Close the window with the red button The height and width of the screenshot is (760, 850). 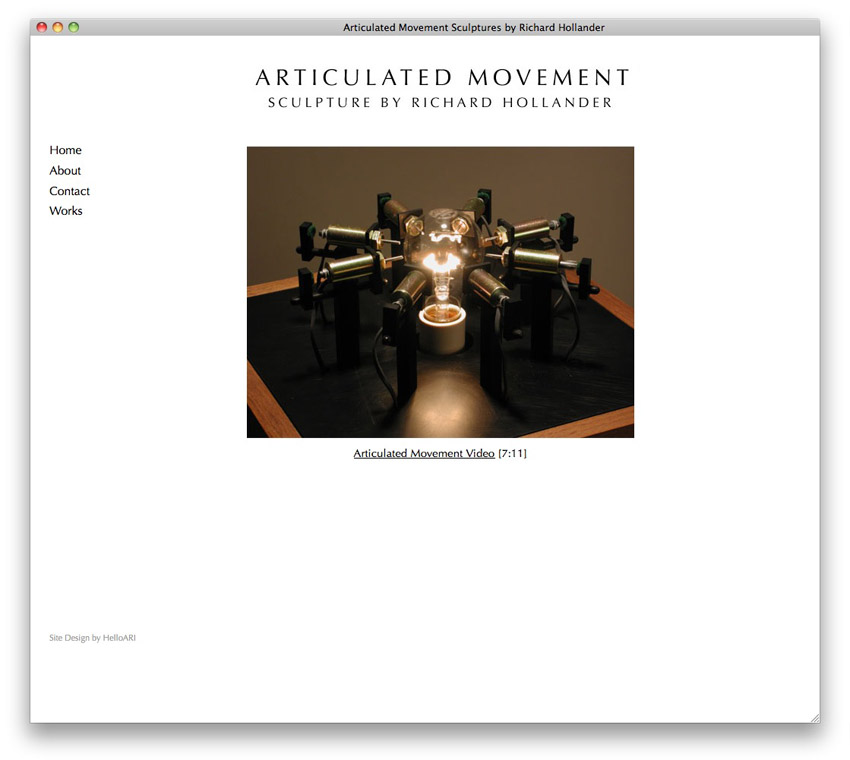point(42,27)
